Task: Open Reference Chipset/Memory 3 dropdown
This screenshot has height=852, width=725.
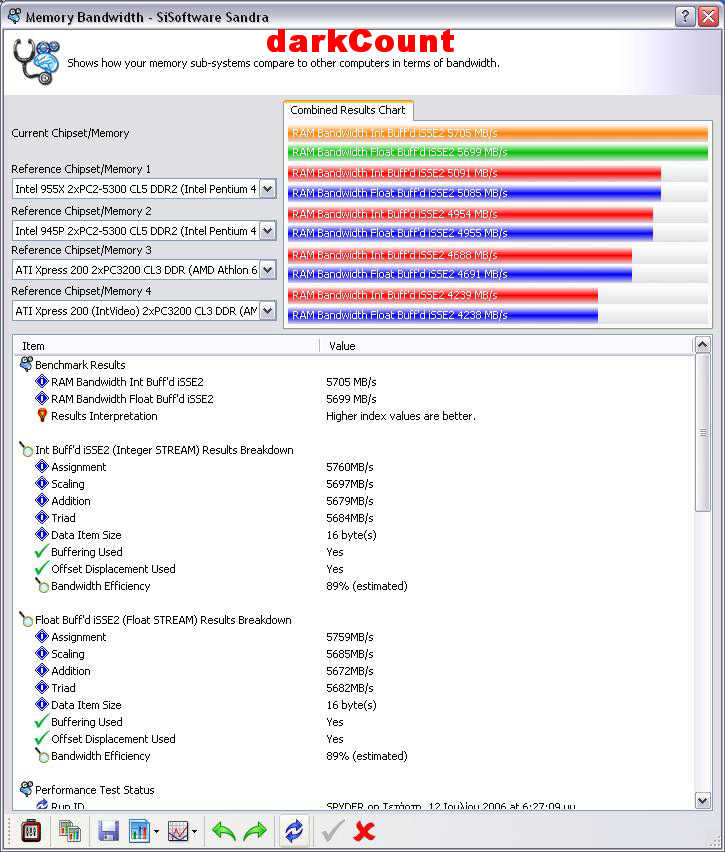Action: tap(267, 270)
